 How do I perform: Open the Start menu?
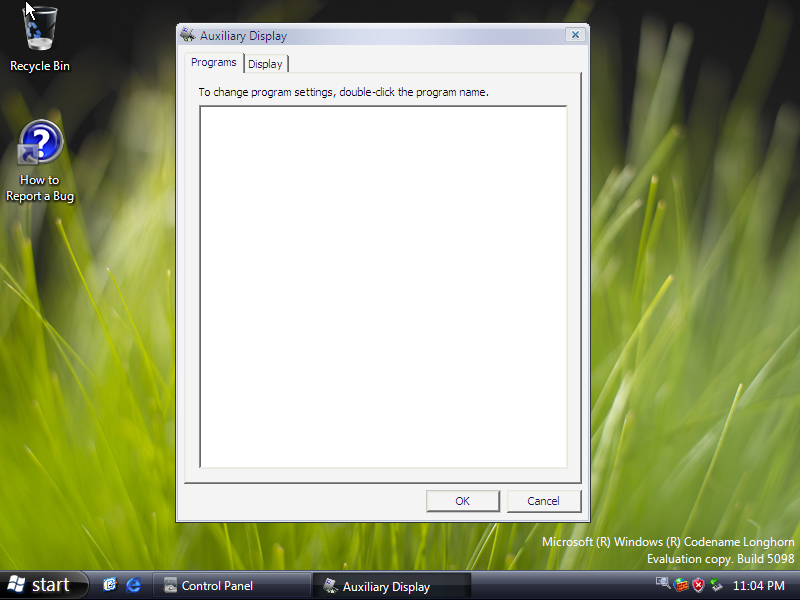(44, 585)
